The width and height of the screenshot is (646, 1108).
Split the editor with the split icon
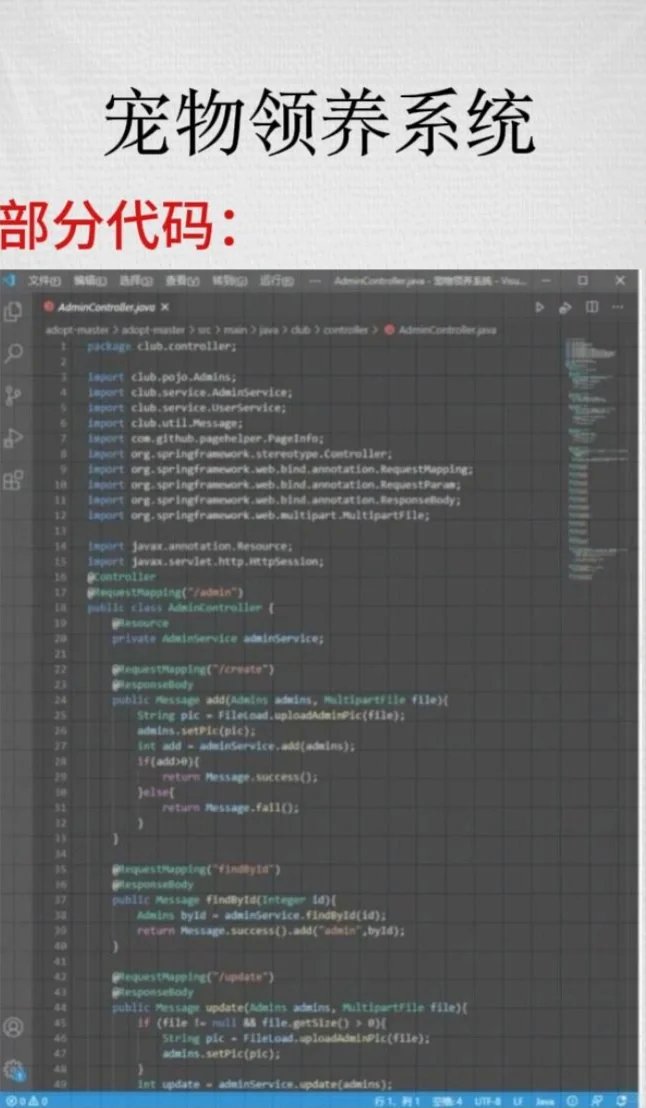coord(592,307)
